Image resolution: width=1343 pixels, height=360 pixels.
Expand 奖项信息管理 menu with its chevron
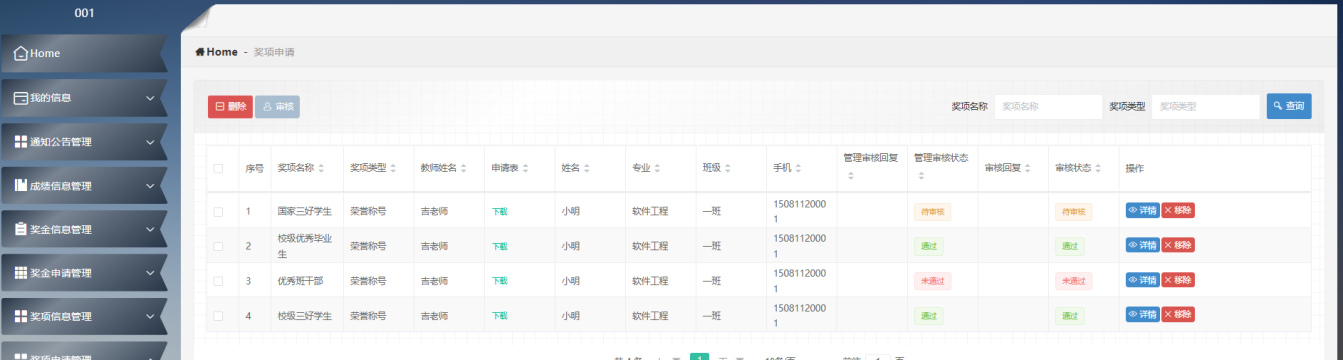point(150,316)
